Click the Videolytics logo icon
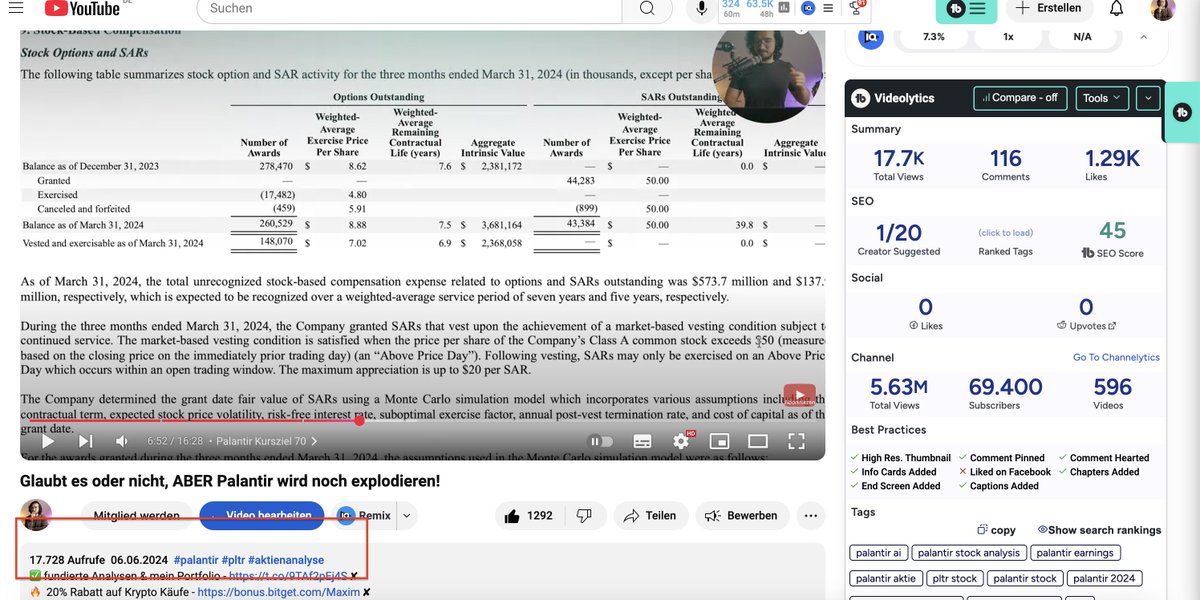Viewport: 1200px width, 600px height. click(x=860, y=98)
